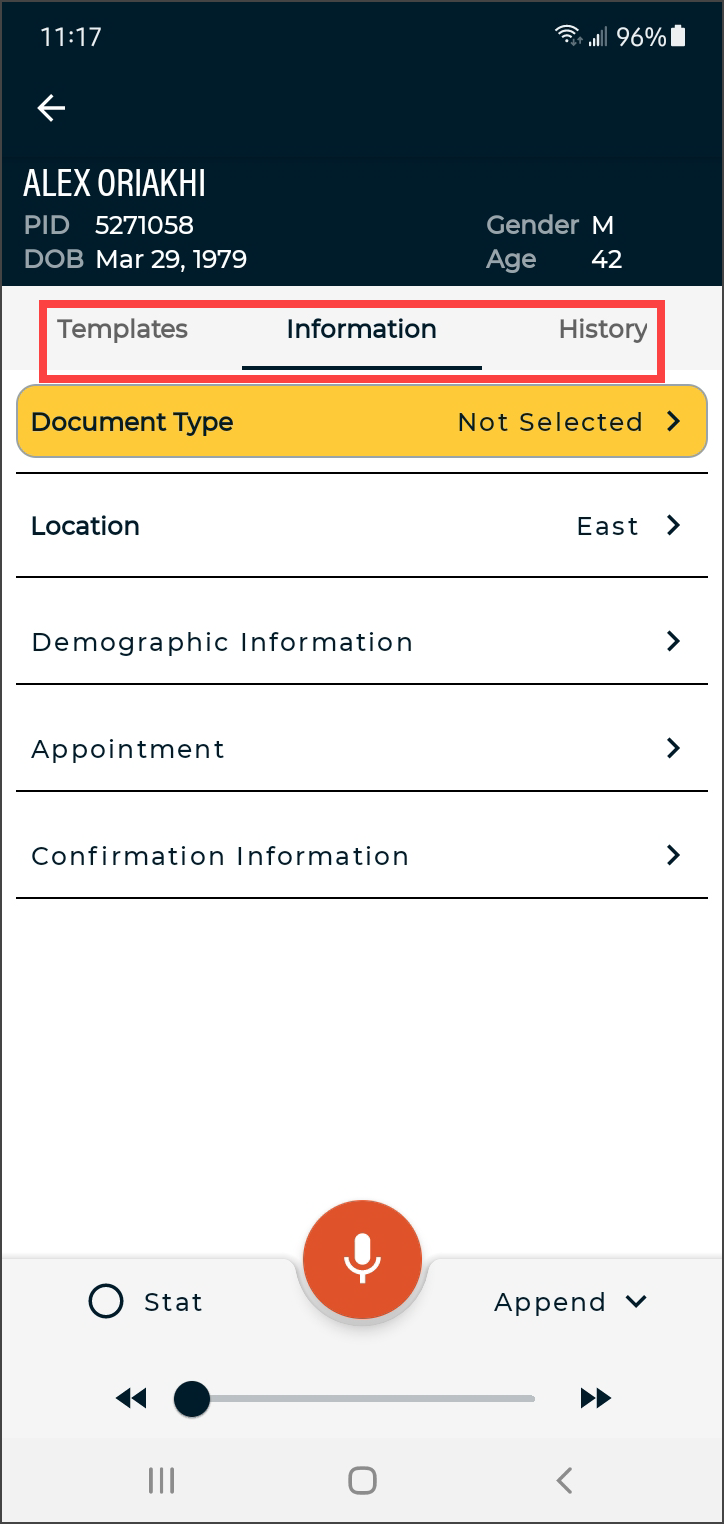Tap the back arrow at top left
This screenshot has height=1524, width=724.
(x=51, y=108)
